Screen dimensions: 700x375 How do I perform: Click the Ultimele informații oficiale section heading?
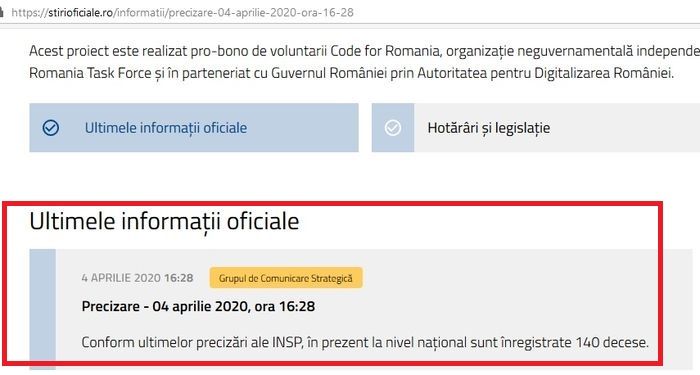164,221
